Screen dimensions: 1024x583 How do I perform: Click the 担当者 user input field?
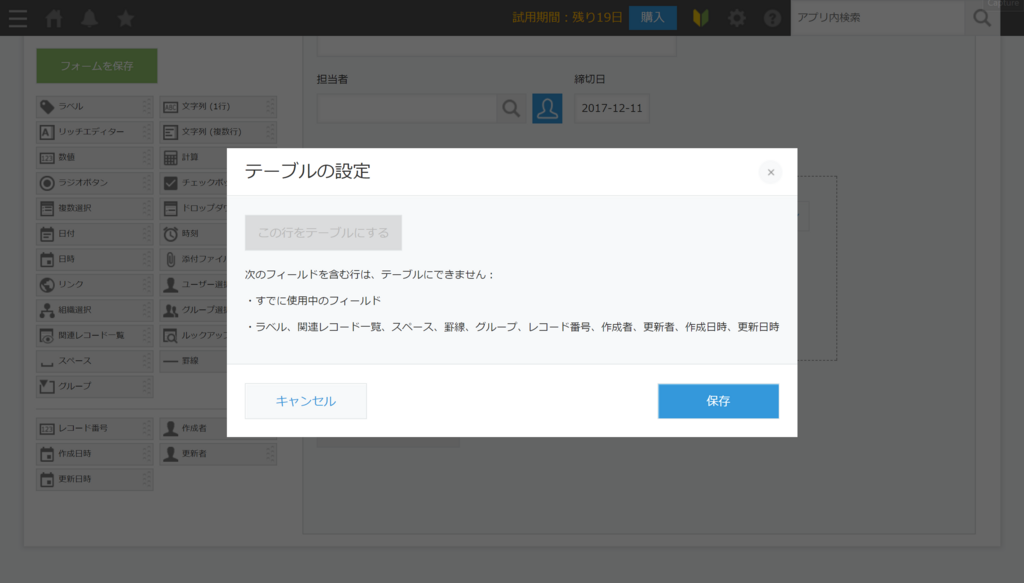(407, 108)
